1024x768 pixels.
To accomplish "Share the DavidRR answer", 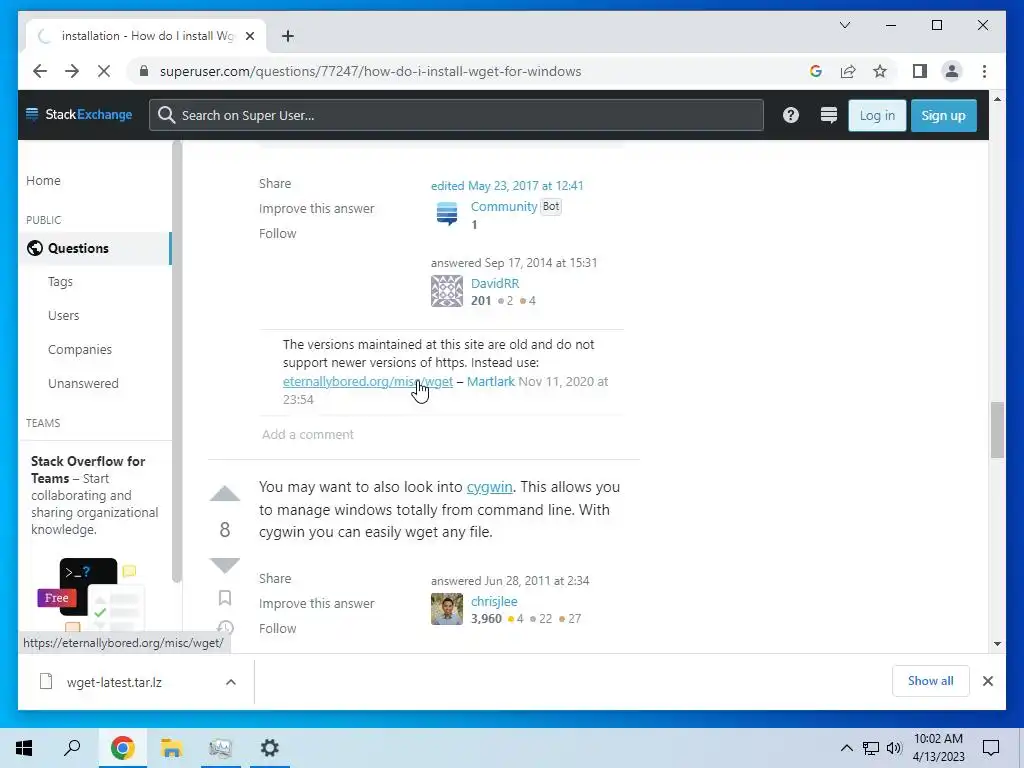I will (275, 184).
